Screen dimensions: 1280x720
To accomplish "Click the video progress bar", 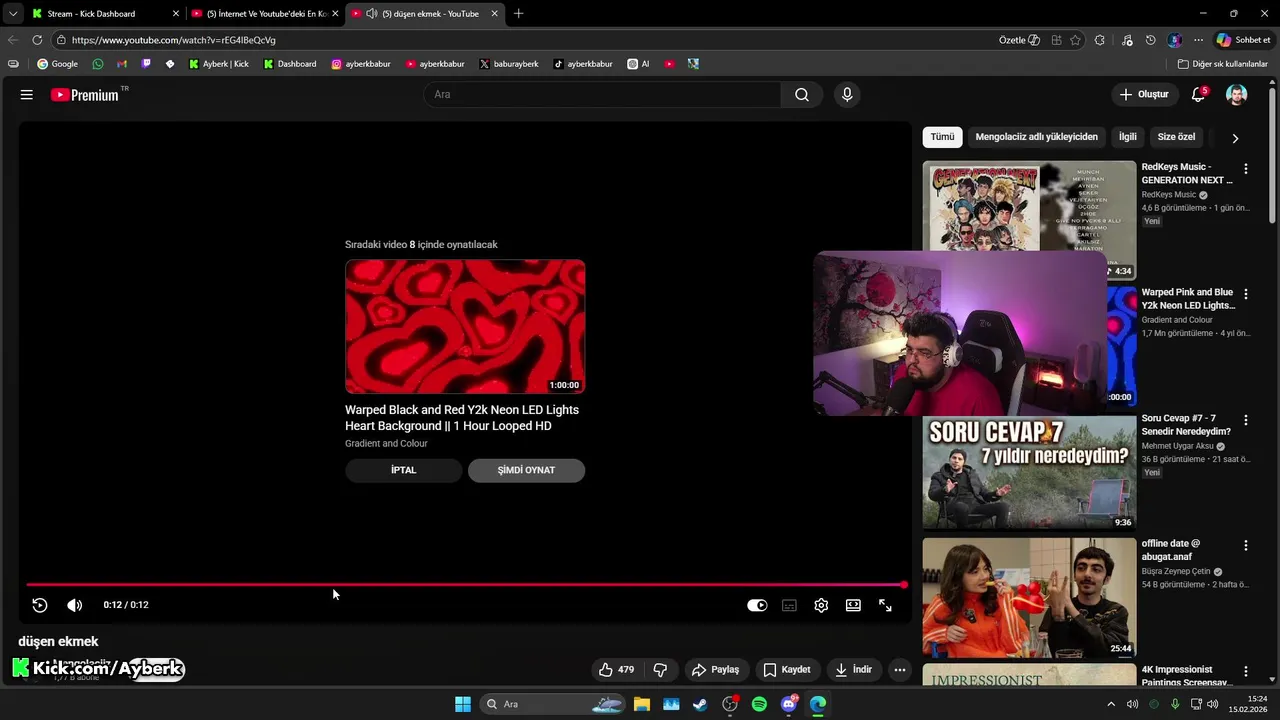I will (466, 585).
